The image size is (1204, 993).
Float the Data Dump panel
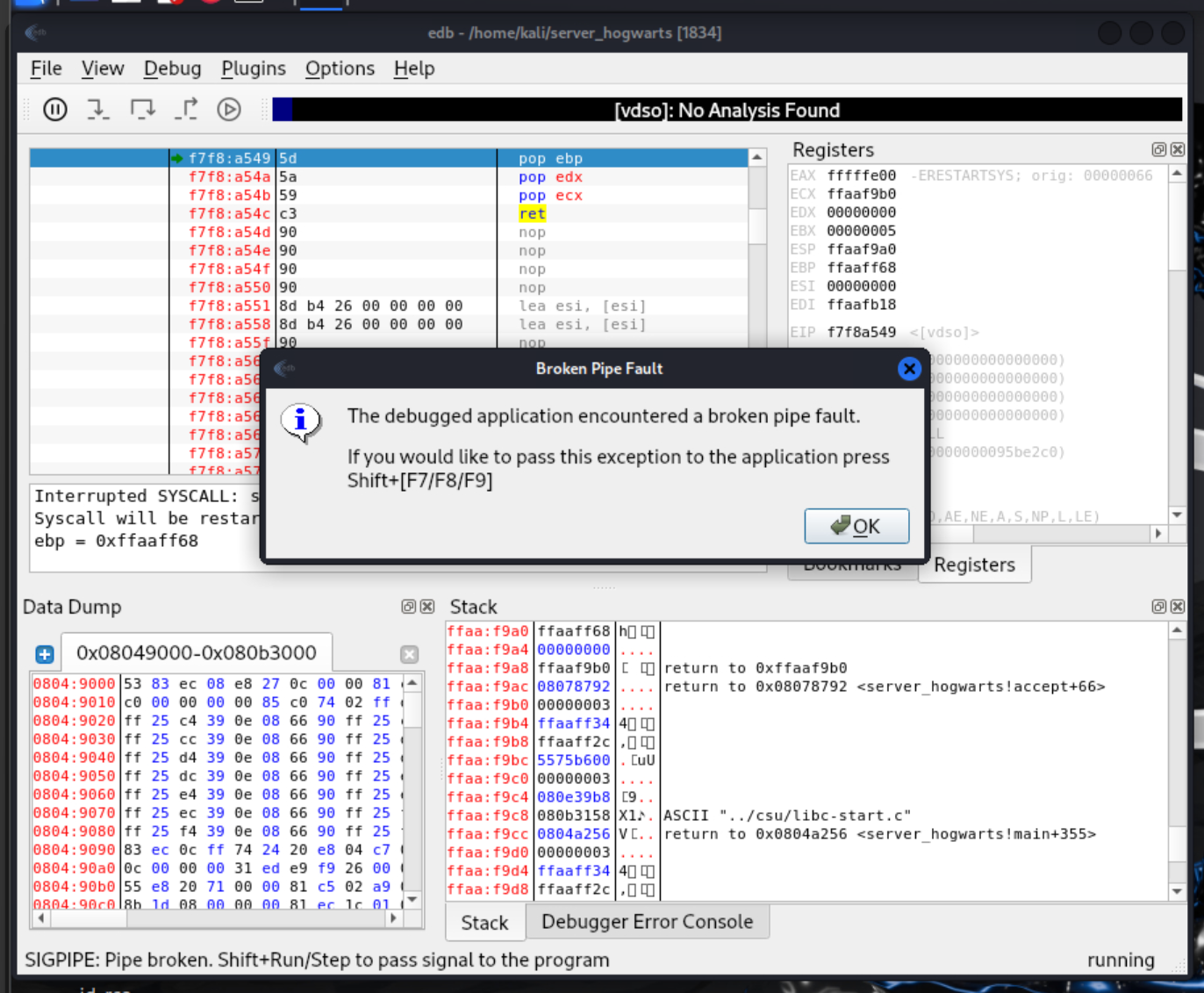(x=408, y=607)
